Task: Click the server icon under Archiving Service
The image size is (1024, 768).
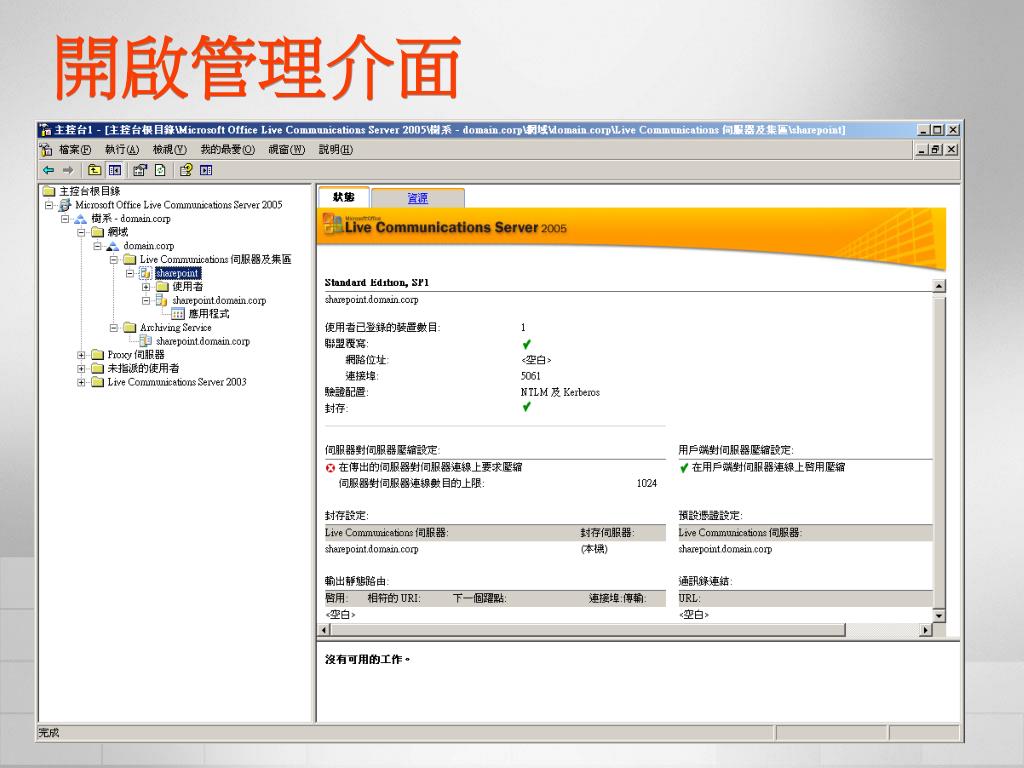Action: [x=146, y=342]
